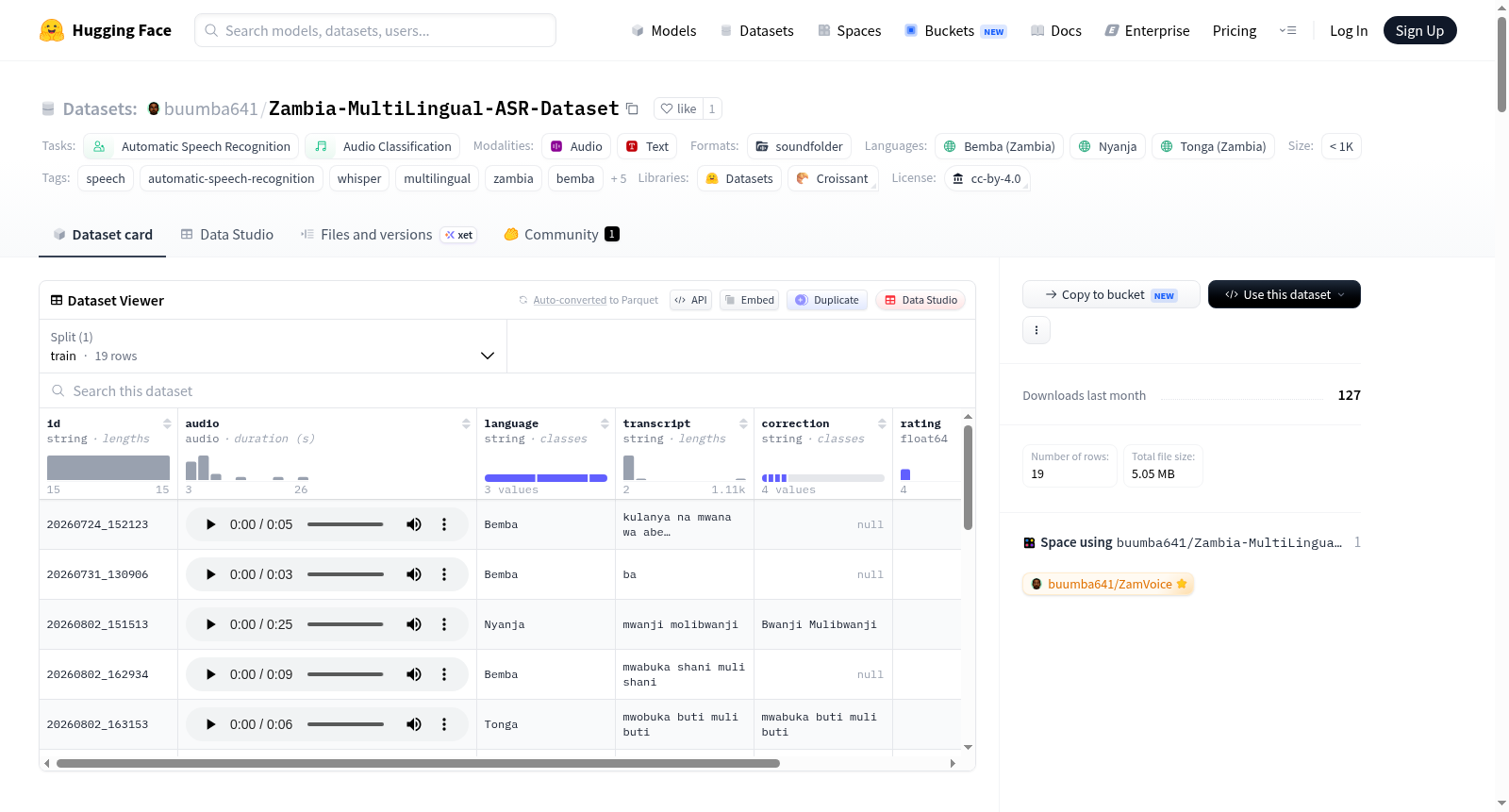
Task: Go to Spaces
Action: point(850,30)
